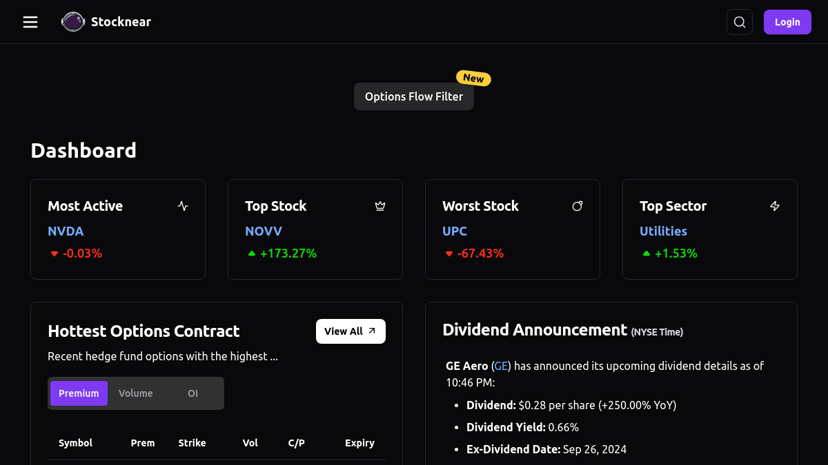This screenshot has width=828, height=465.
Task: Switch to the OI tab
Action: 193,393
